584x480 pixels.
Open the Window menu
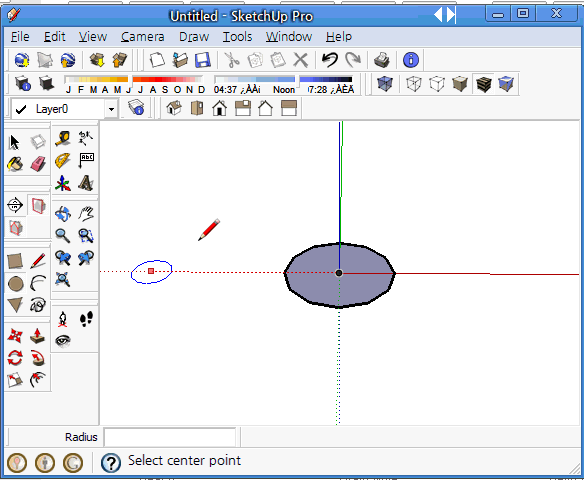click(x=289, y=36)
